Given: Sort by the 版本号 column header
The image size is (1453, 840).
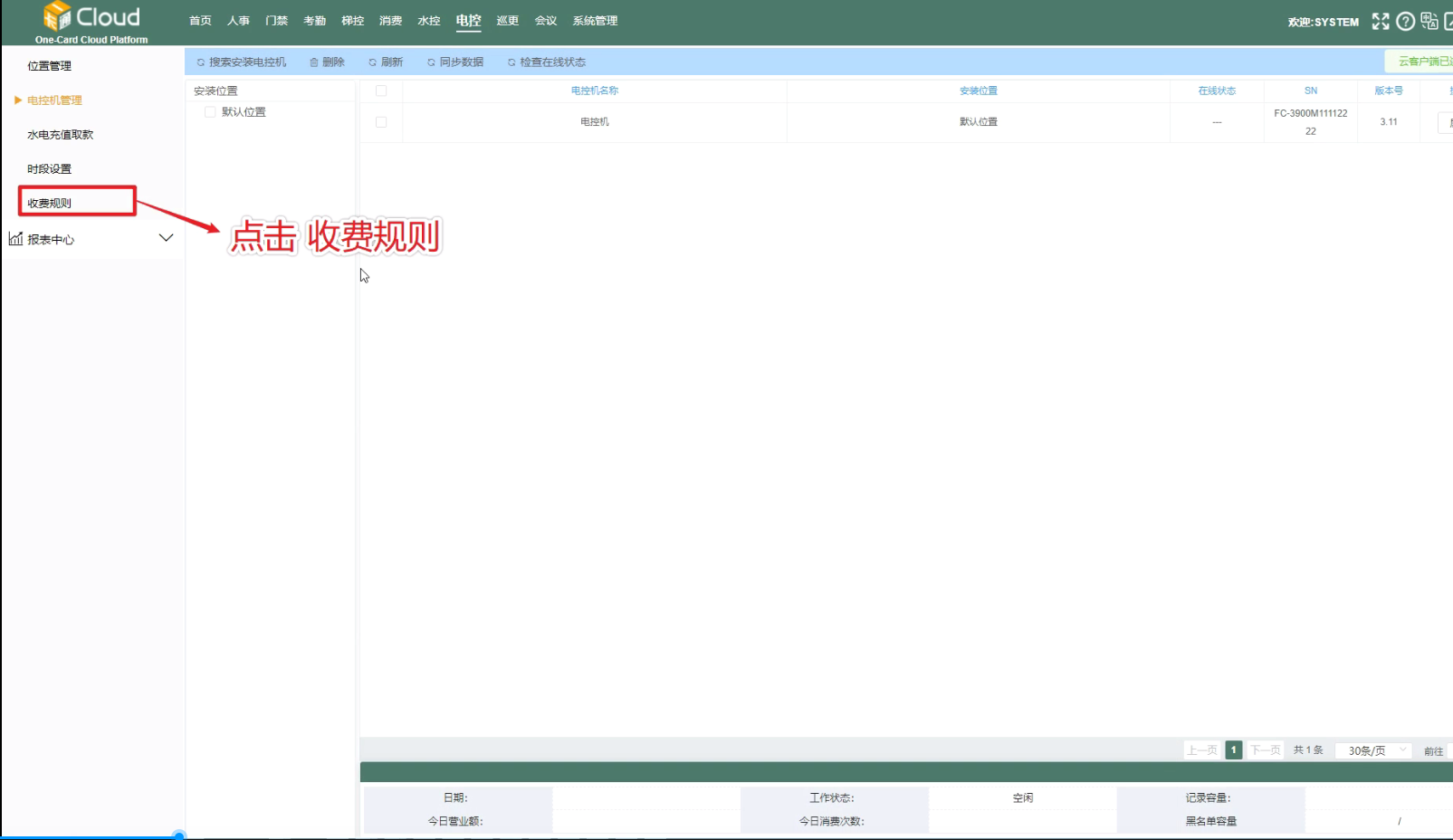Looking at the screenshot, I should [x=1389, y=91].
